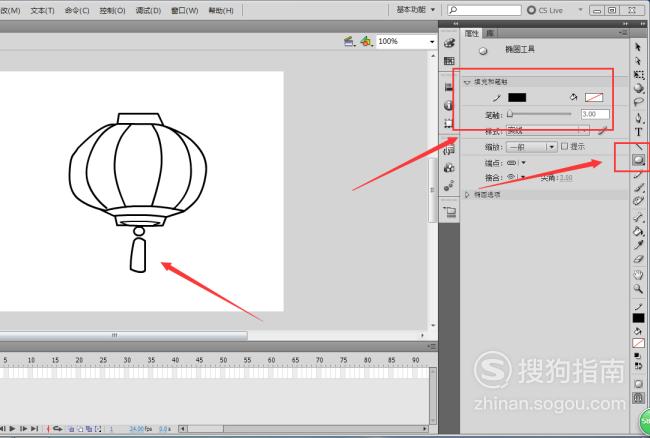The height and width of the screenshot is (438, 650).
Task: Edit stroke style with pencil icon
Action: 602,131
